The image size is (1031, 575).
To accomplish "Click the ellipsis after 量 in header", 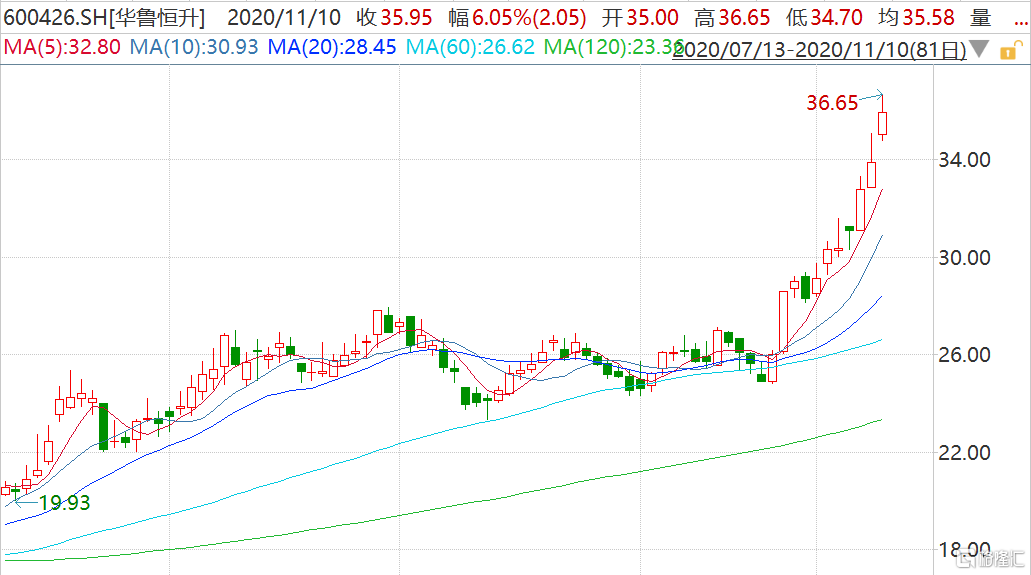I will 1020,21.
